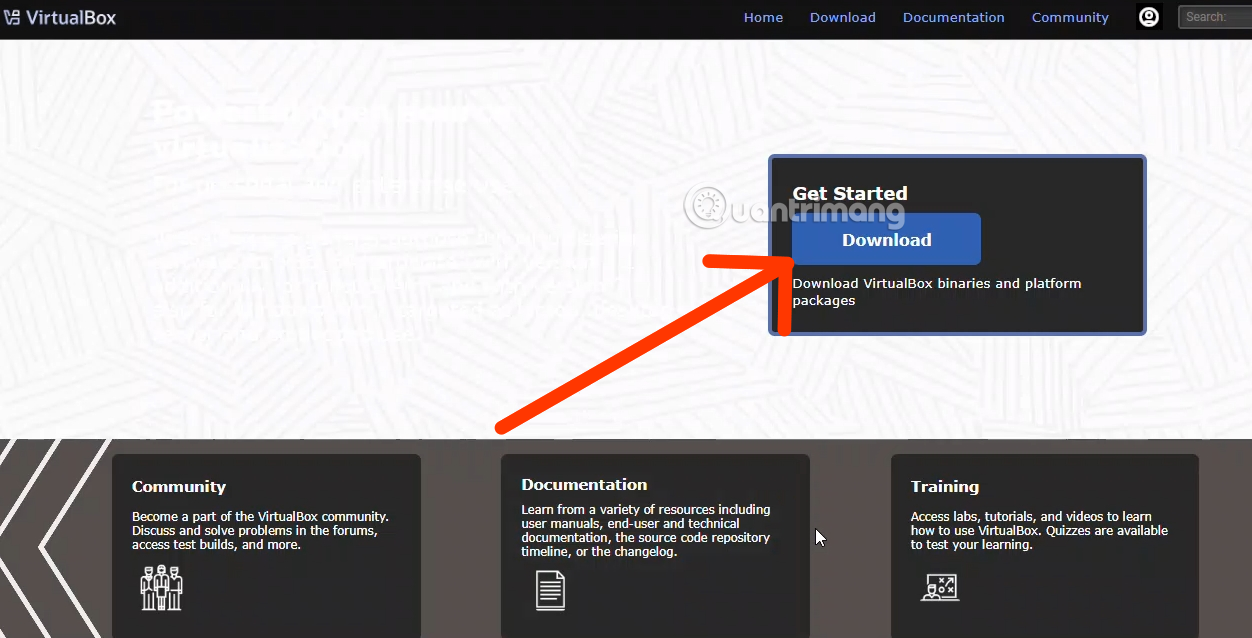Click the VirtualBox brand name text
The height and width of the screenshot is (638, 1252).
coord(71,17)
